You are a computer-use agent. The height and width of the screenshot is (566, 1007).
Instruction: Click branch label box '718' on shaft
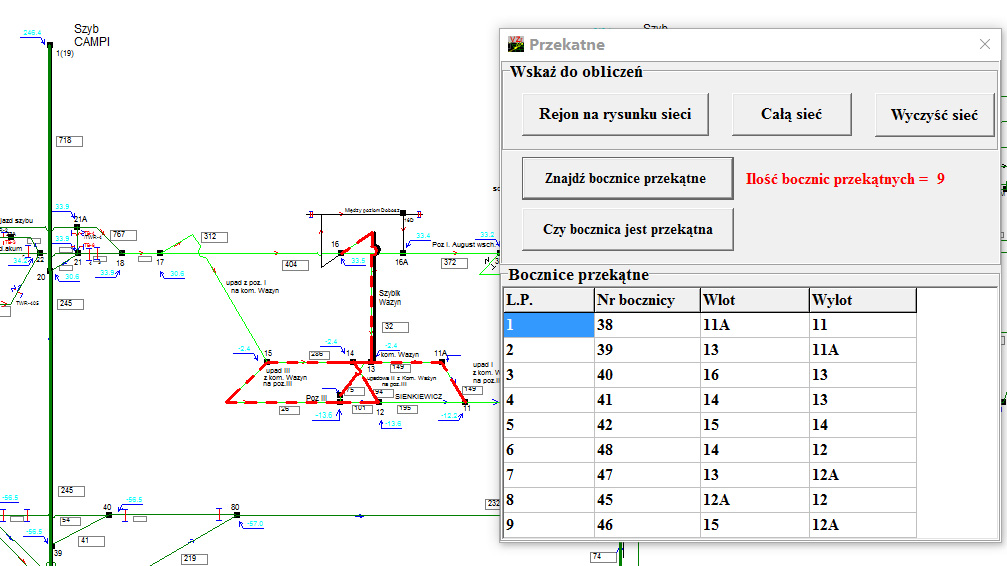coord(70,141)
